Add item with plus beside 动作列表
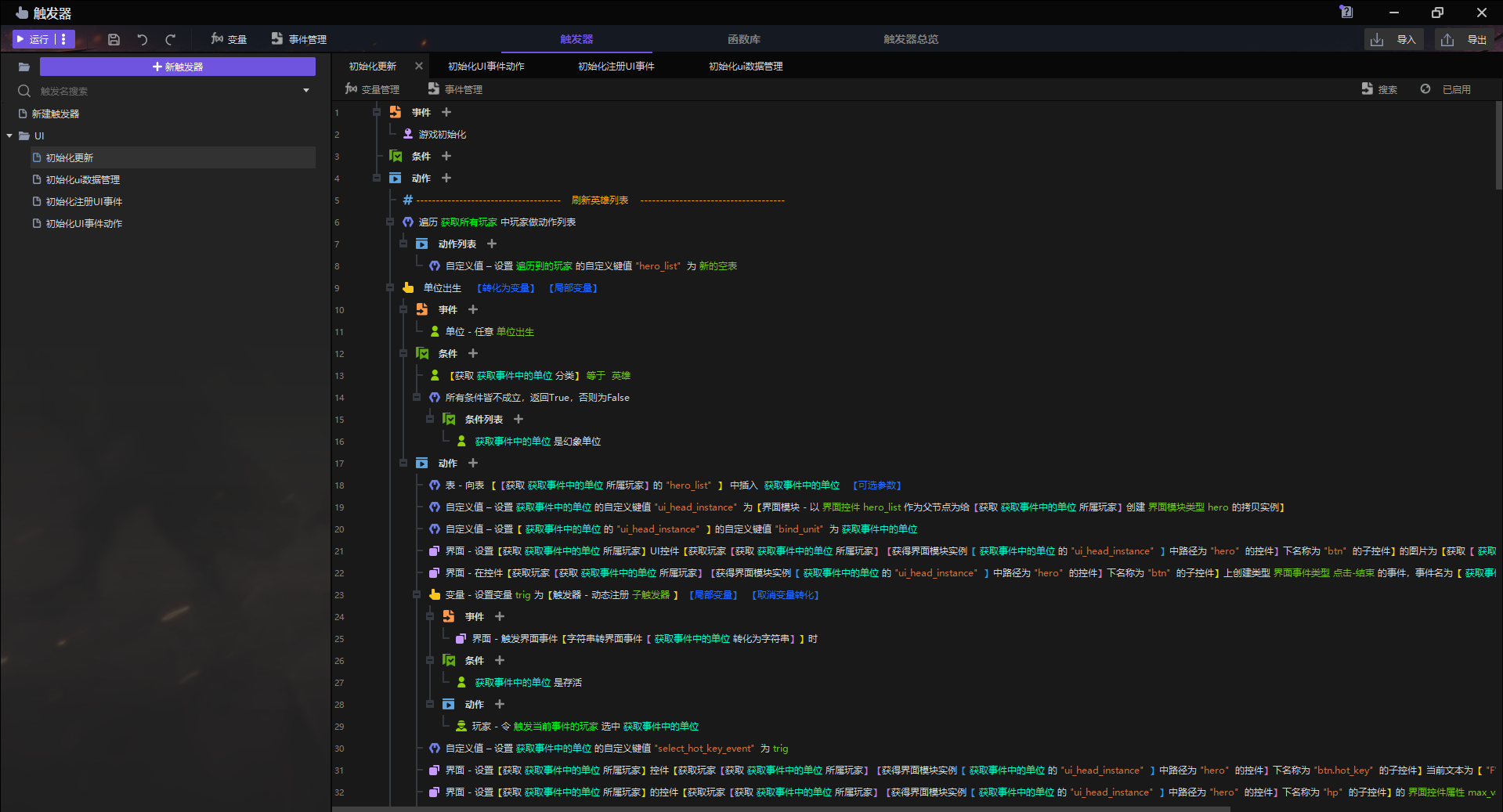The width and height of the screenshot is (1503, 812). pos(492,244)
